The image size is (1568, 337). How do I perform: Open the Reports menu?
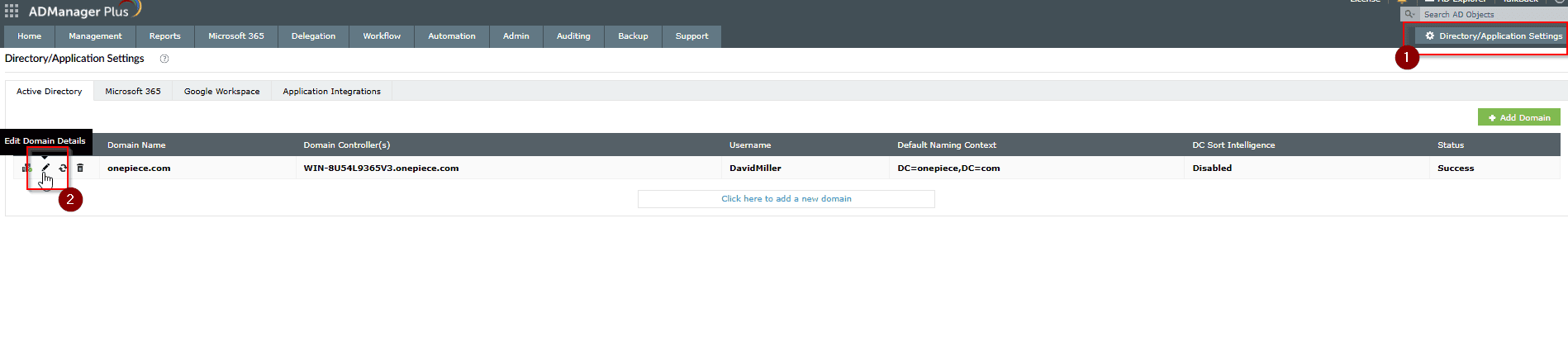[164, 36]
